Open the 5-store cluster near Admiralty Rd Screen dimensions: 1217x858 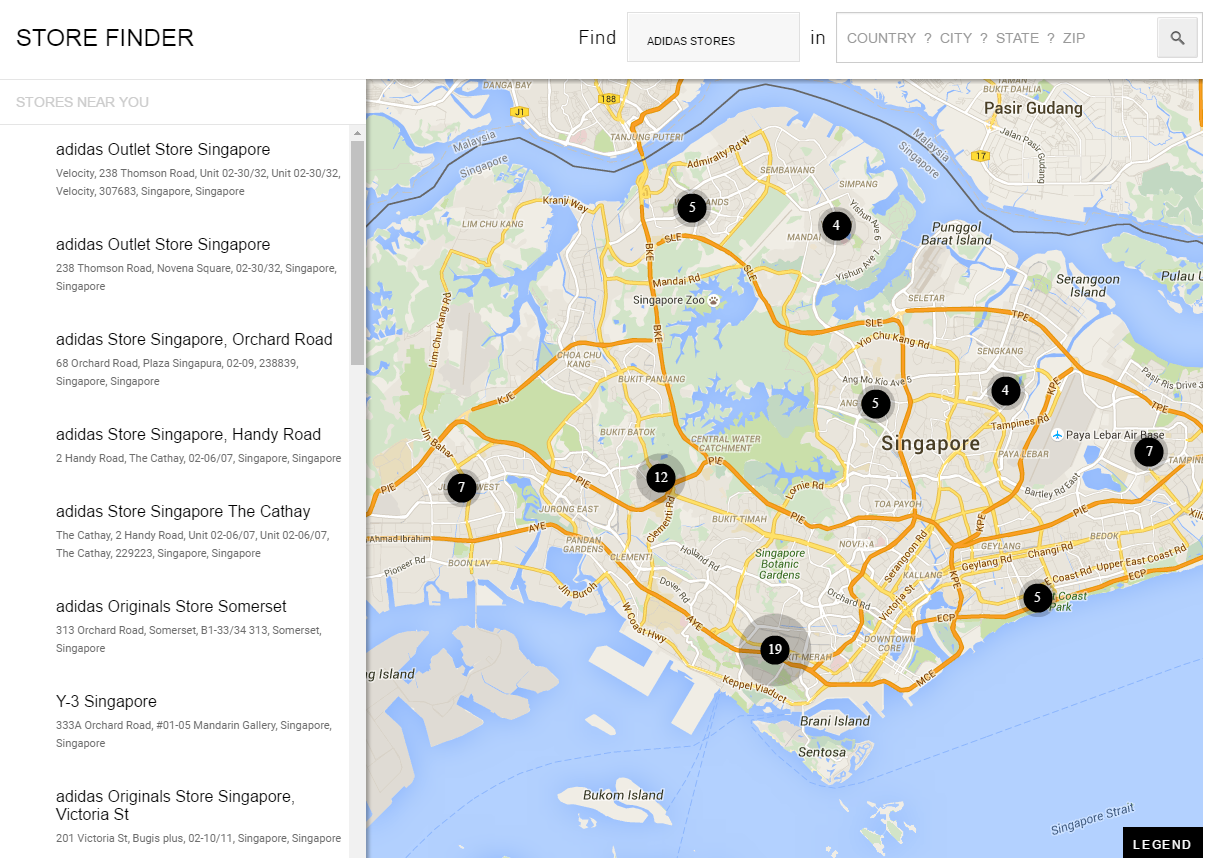691,207
